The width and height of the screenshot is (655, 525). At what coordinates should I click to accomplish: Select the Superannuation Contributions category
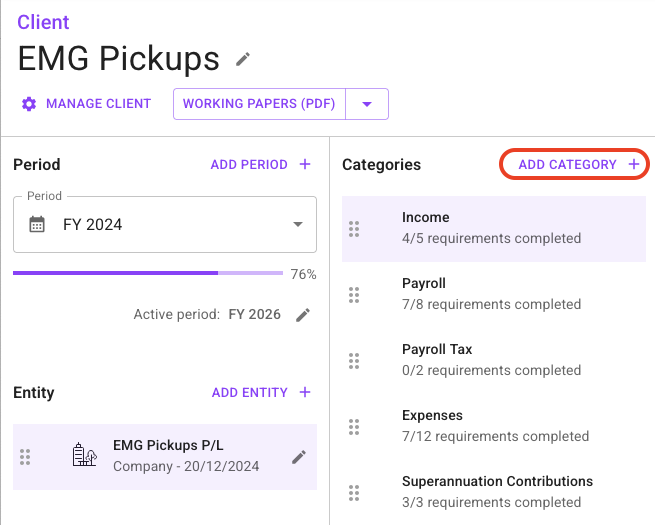coord(497,492)
